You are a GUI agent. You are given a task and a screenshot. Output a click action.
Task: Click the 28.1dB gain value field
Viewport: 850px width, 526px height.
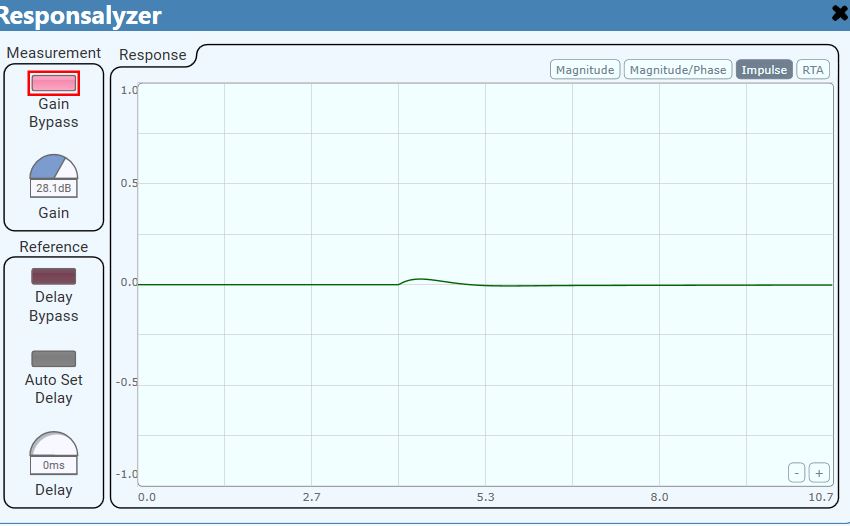coord(54,188)
